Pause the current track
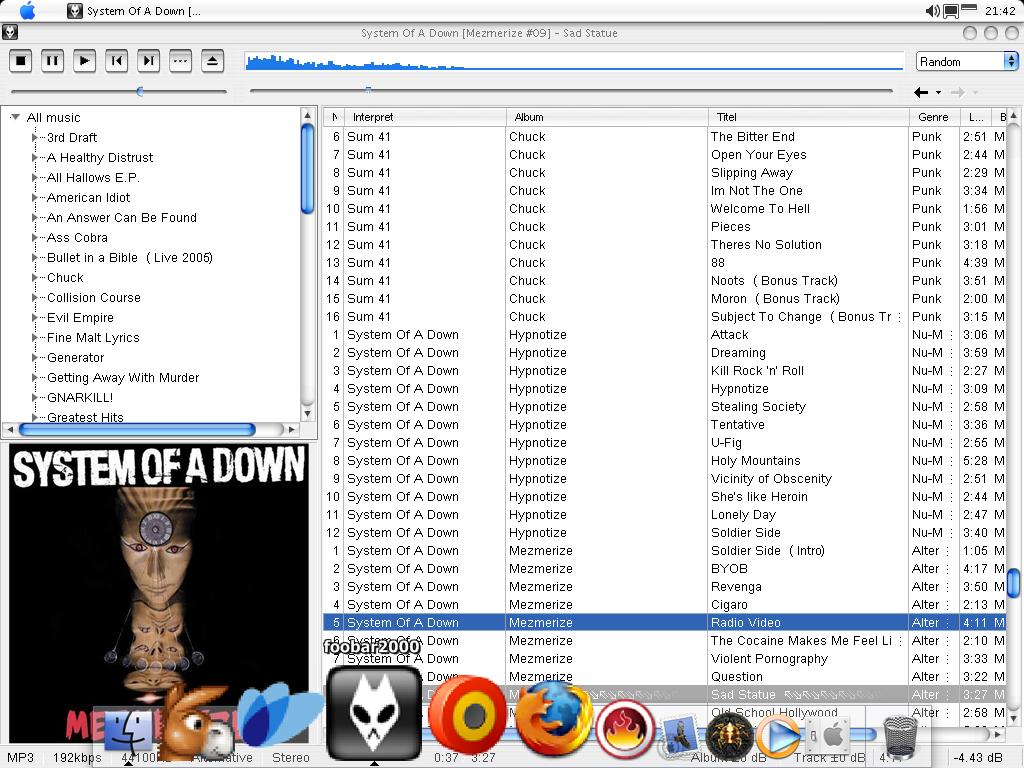Viewport: 1024px width, 768px height. (x=53, y=61)
